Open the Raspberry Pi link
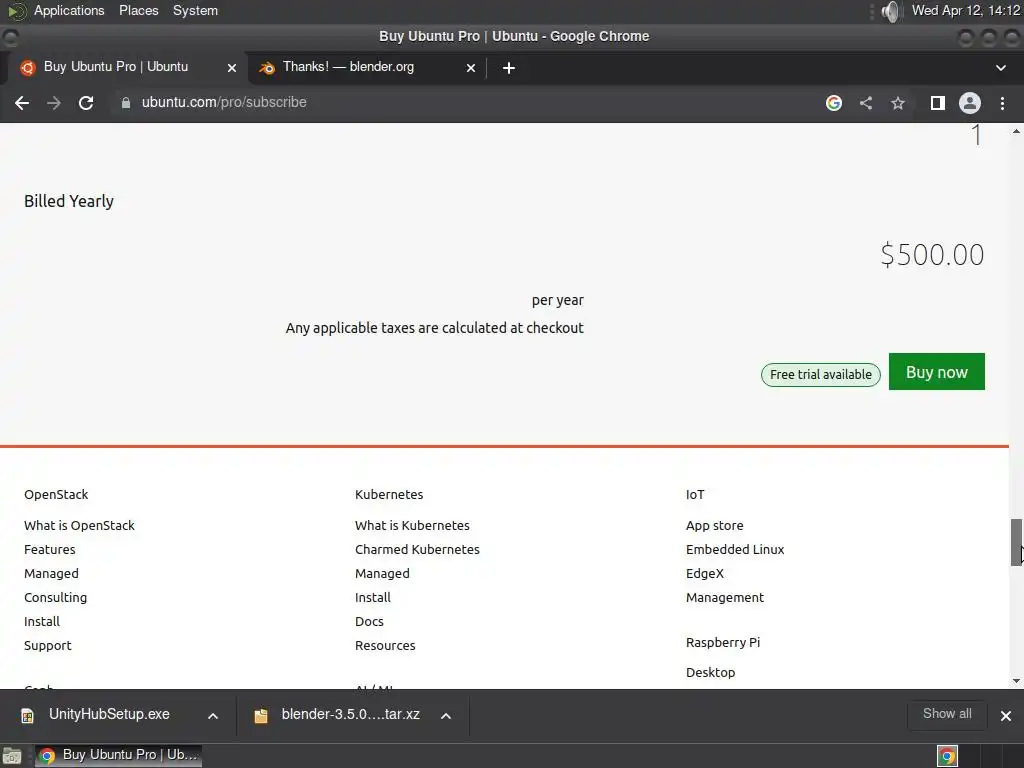Image resolution: width=1024 pixels, height=768 pixels. (723, 642)
